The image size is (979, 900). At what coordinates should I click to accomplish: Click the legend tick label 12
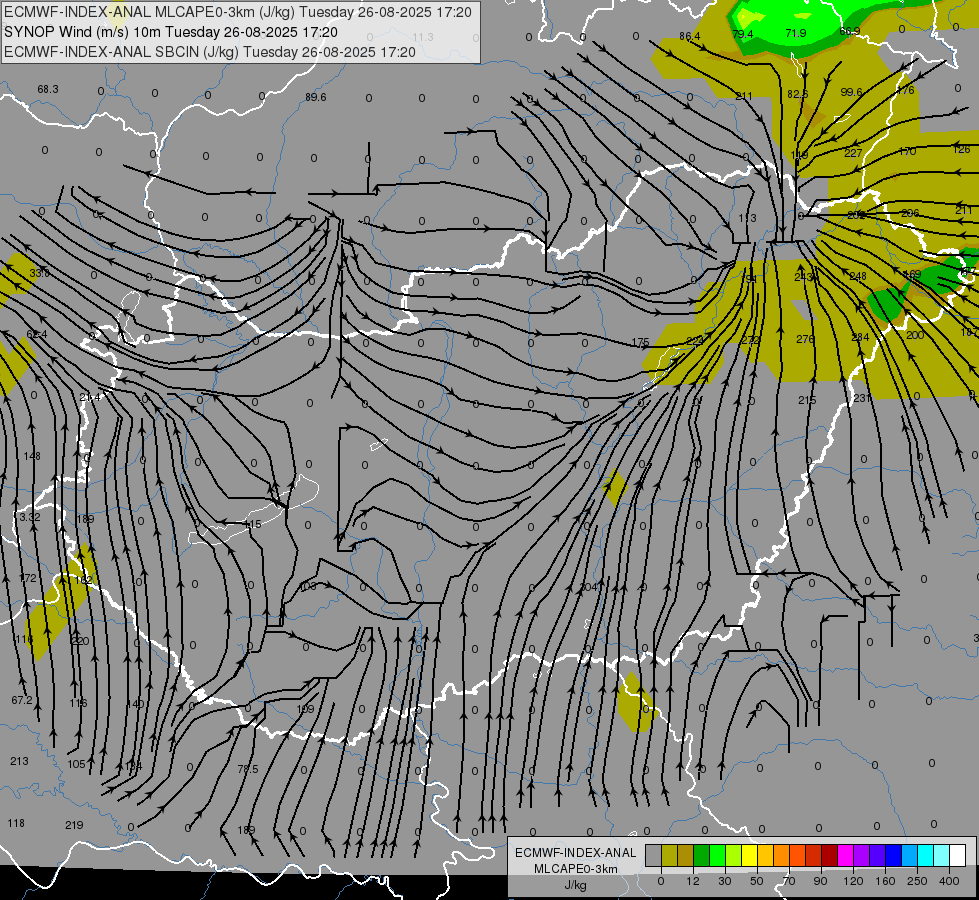click(692, 881)
